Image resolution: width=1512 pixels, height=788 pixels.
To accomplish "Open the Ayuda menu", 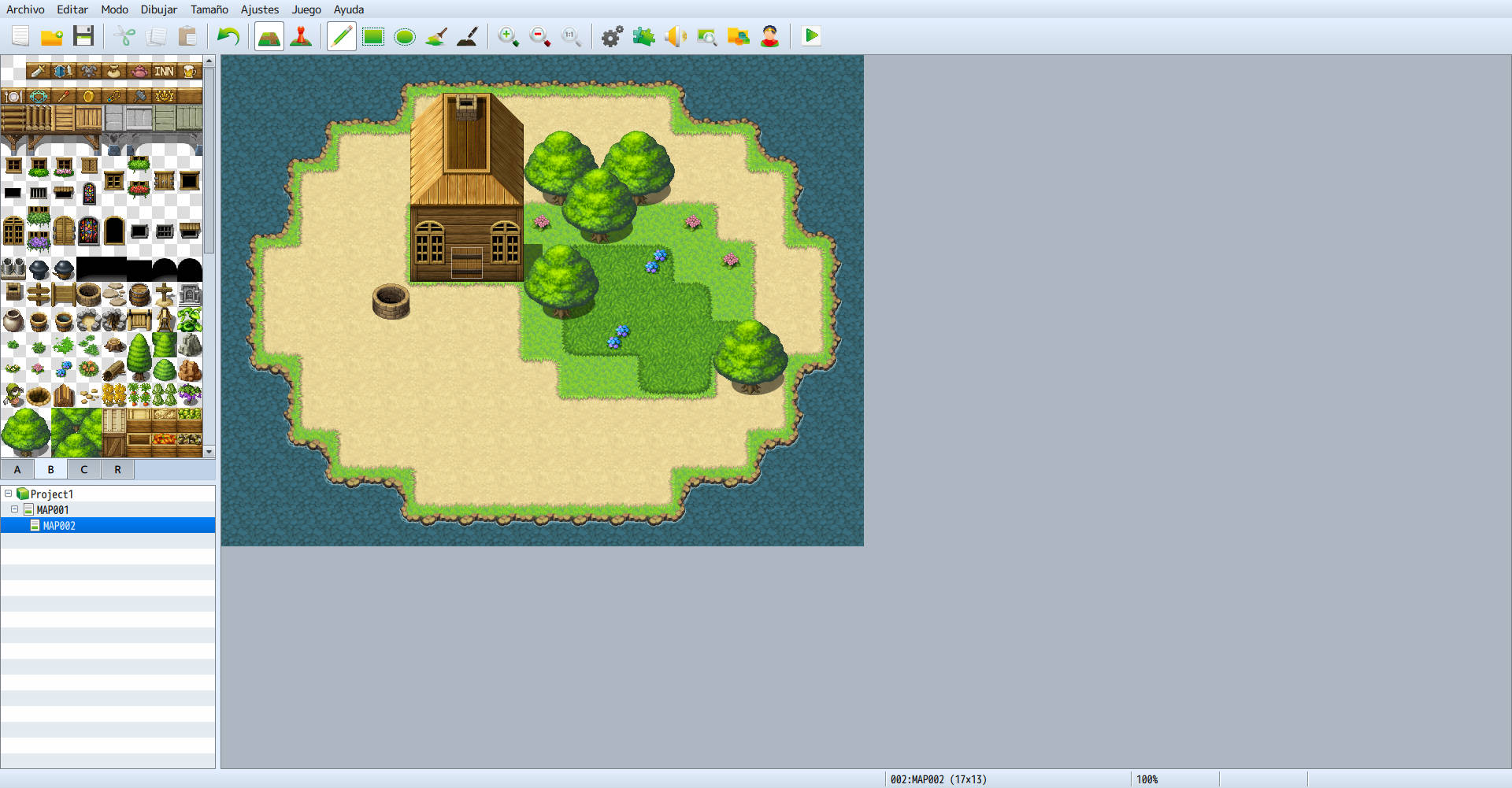I will [x=349, y=9].
